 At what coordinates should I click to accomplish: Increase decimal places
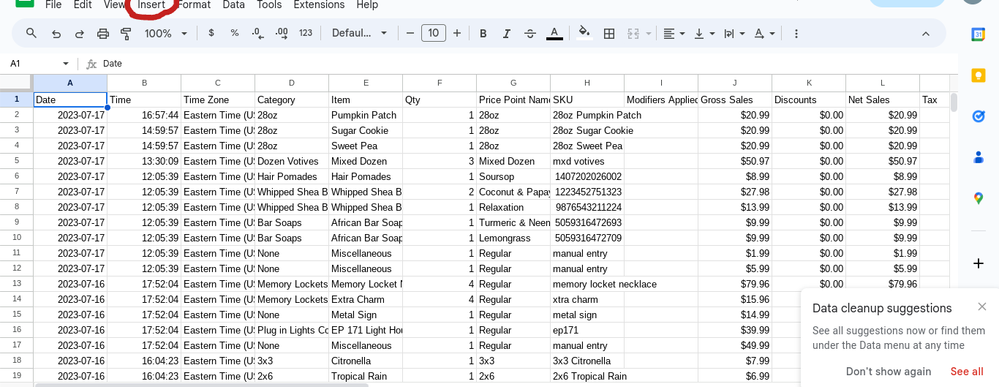pos(281,33)
